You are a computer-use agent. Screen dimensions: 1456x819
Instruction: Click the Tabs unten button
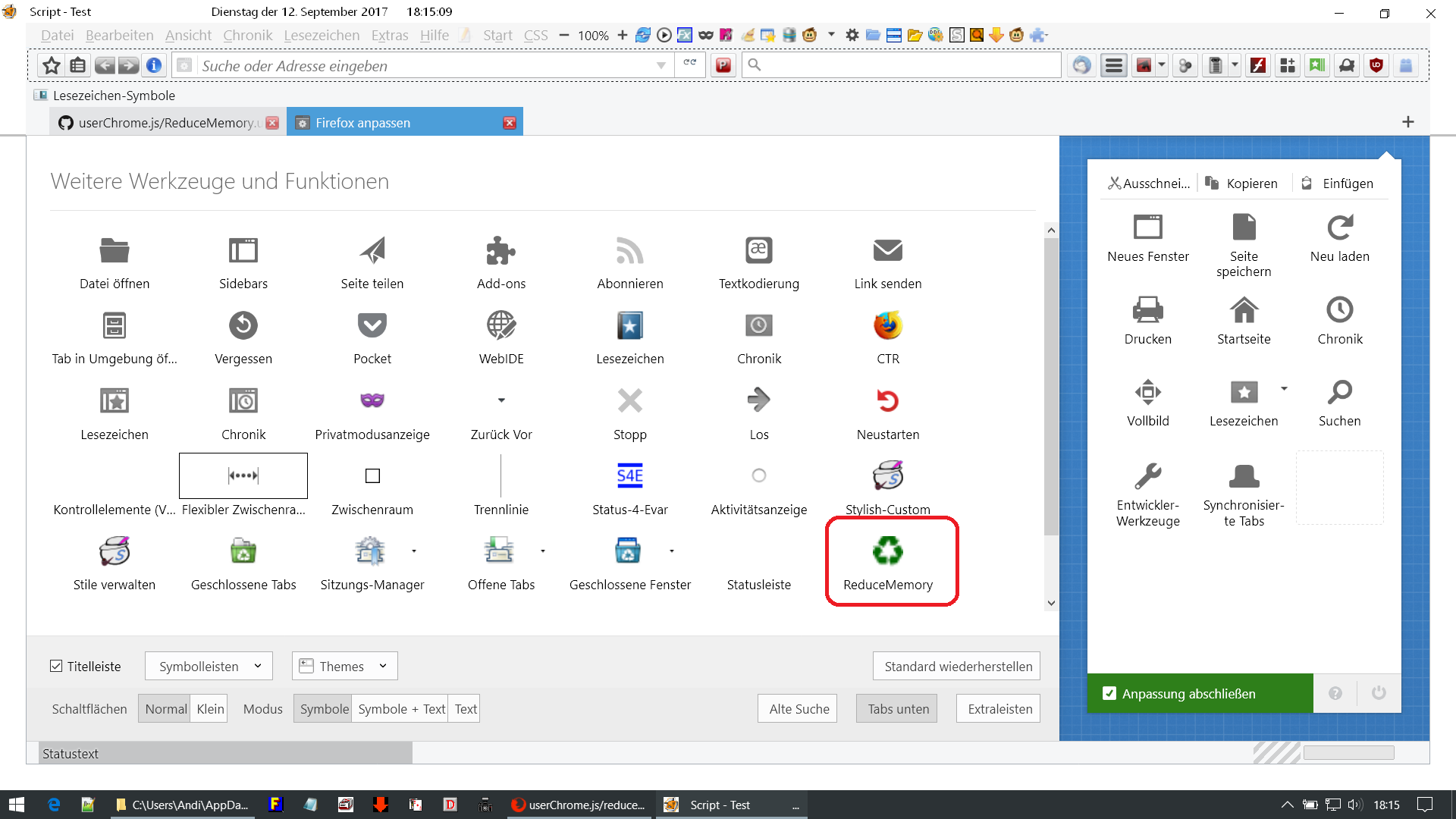coord(898,709)
